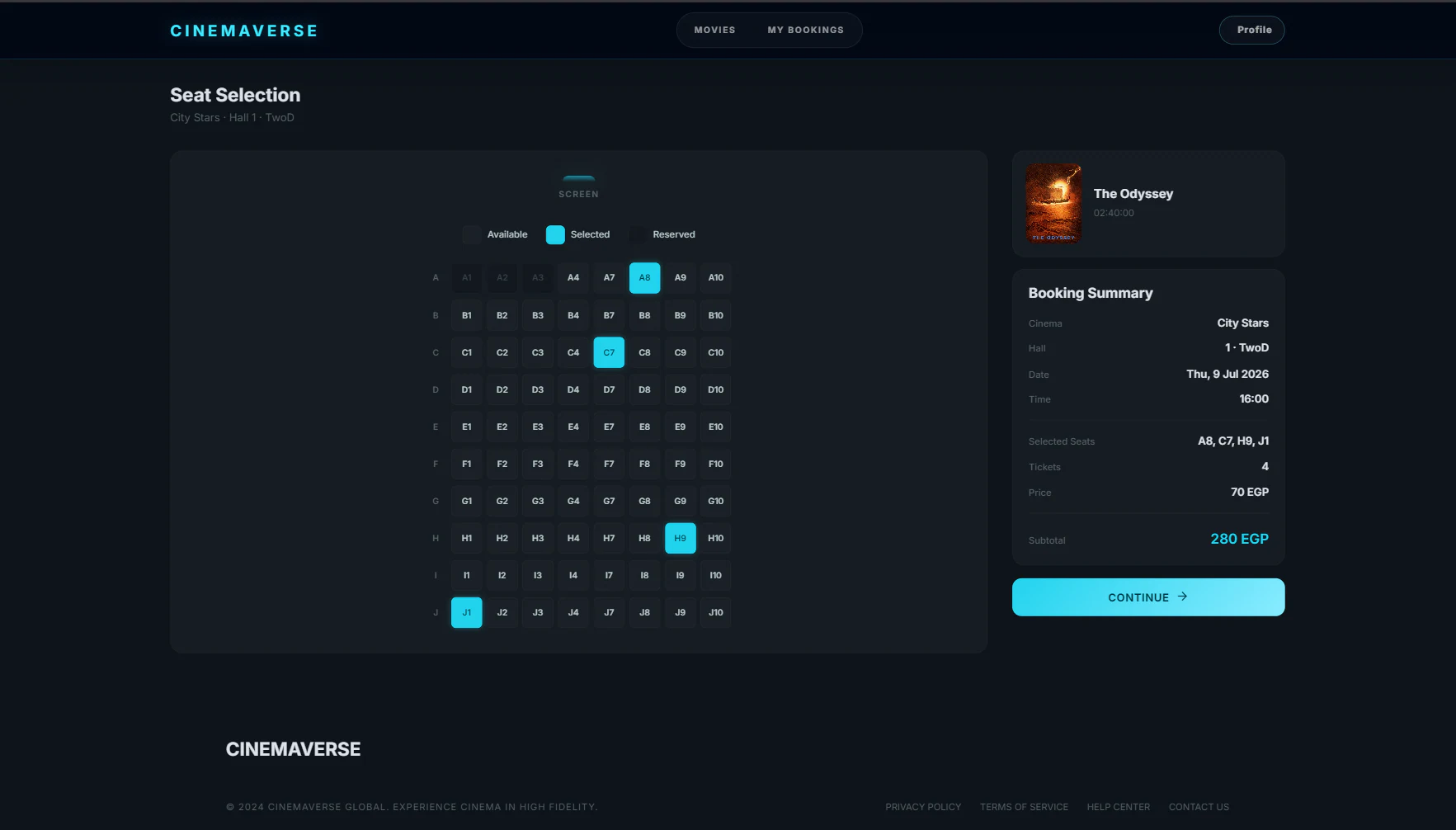Select available seat E10
Screen dimensions: 1456x830
tap(715, 427)
